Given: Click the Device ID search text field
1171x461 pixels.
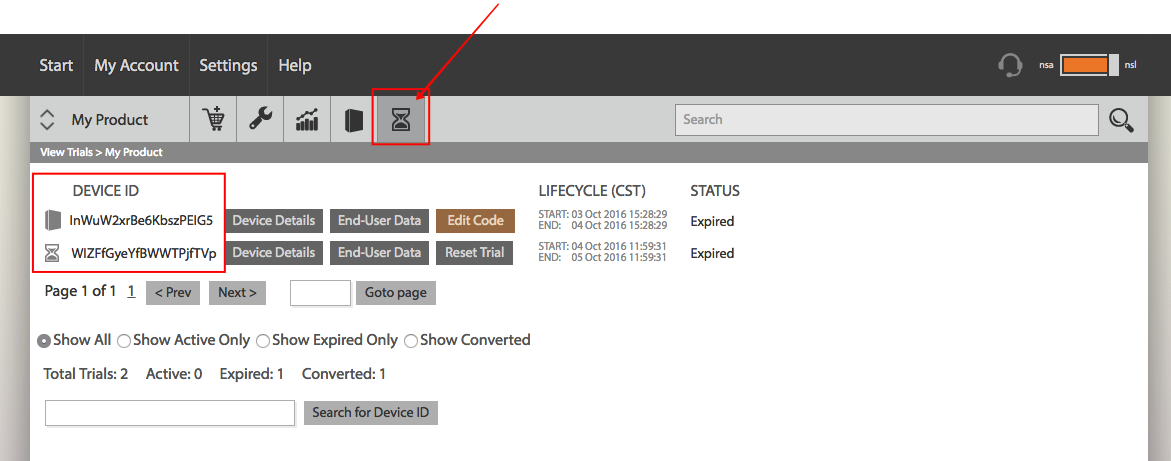Looking at the screenshot, I should 170,412.
